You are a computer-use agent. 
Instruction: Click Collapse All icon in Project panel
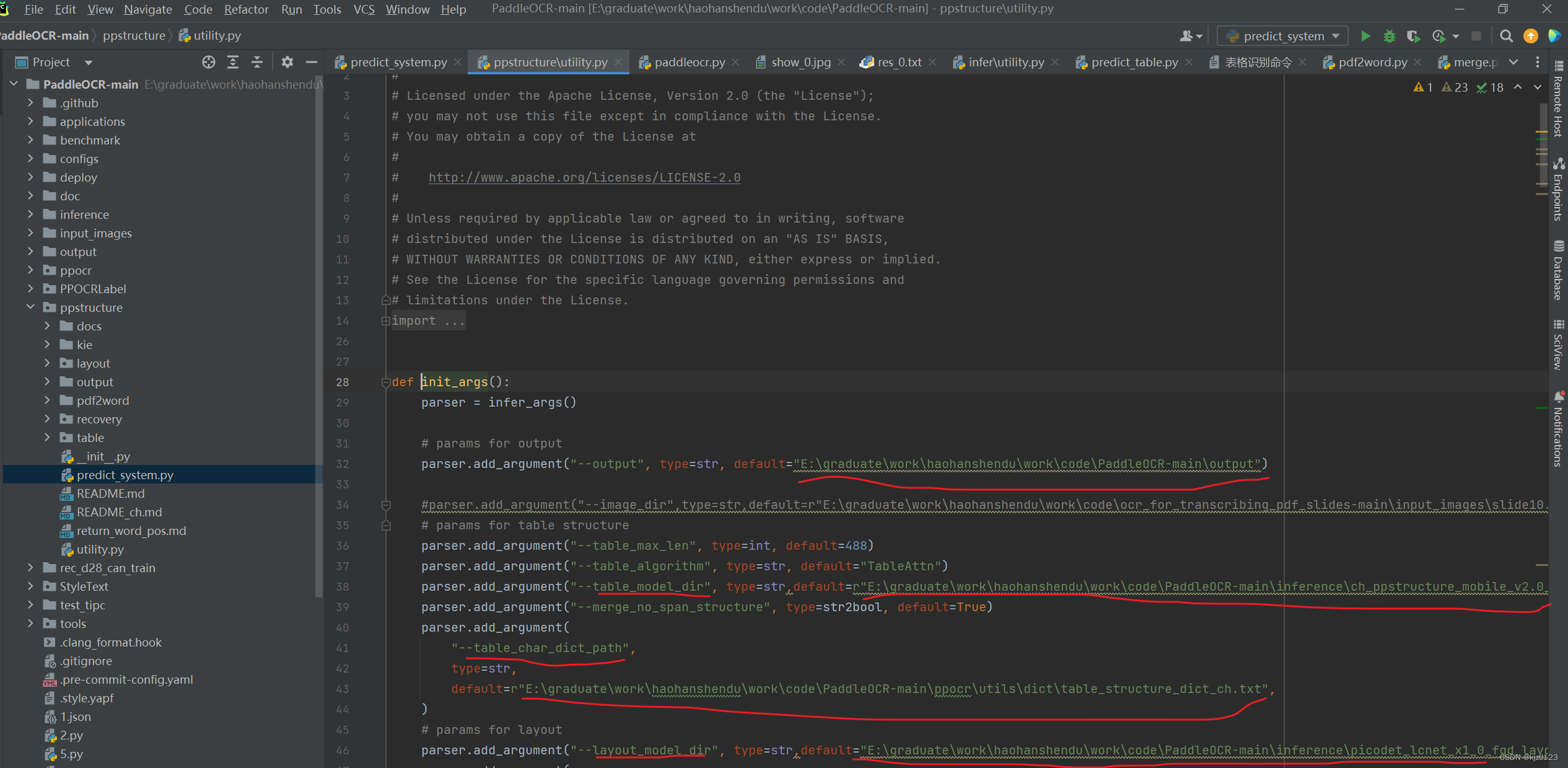(x=257, y=62)
